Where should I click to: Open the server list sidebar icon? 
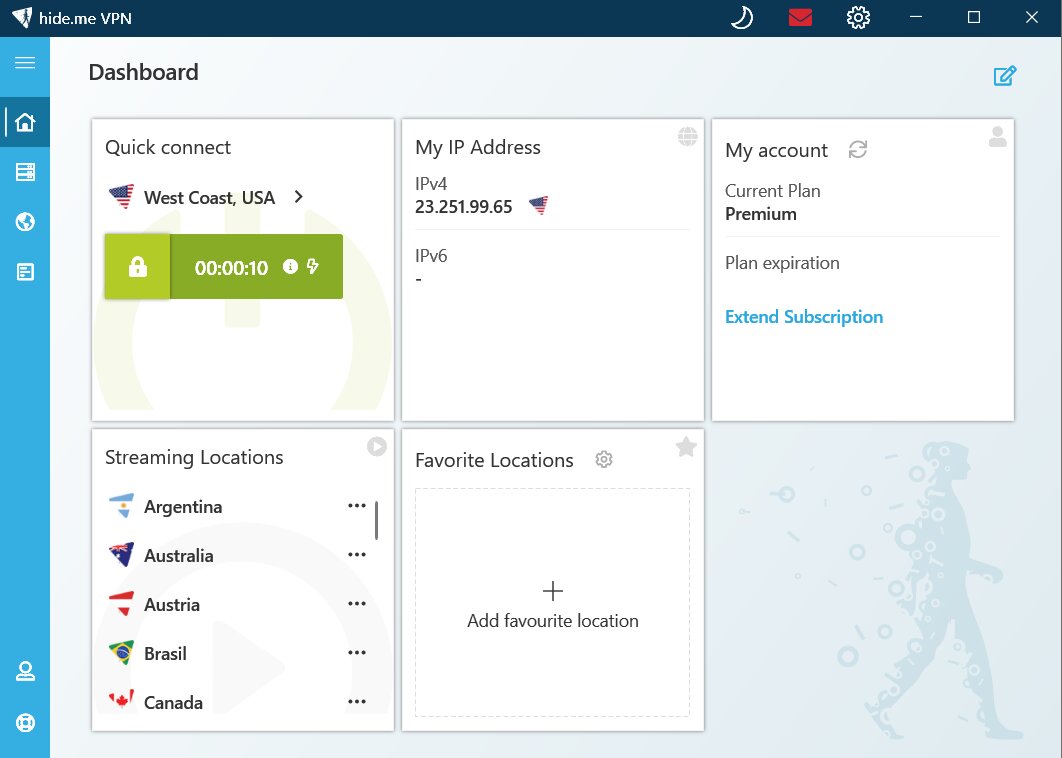coord(25,172)
